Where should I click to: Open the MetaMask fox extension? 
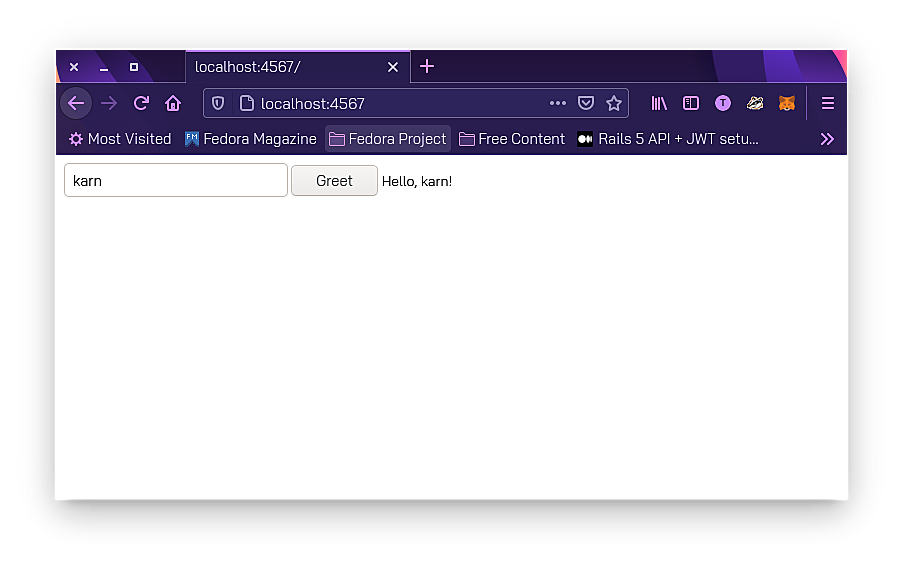(787, 103)
